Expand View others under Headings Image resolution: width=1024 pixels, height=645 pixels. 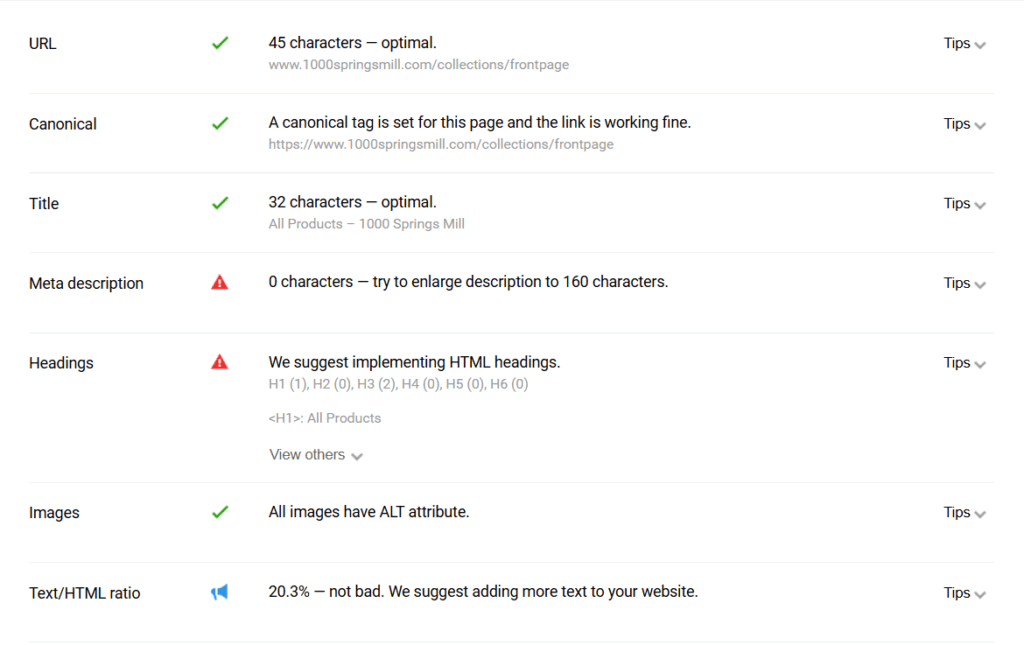(x=316, y=455)
